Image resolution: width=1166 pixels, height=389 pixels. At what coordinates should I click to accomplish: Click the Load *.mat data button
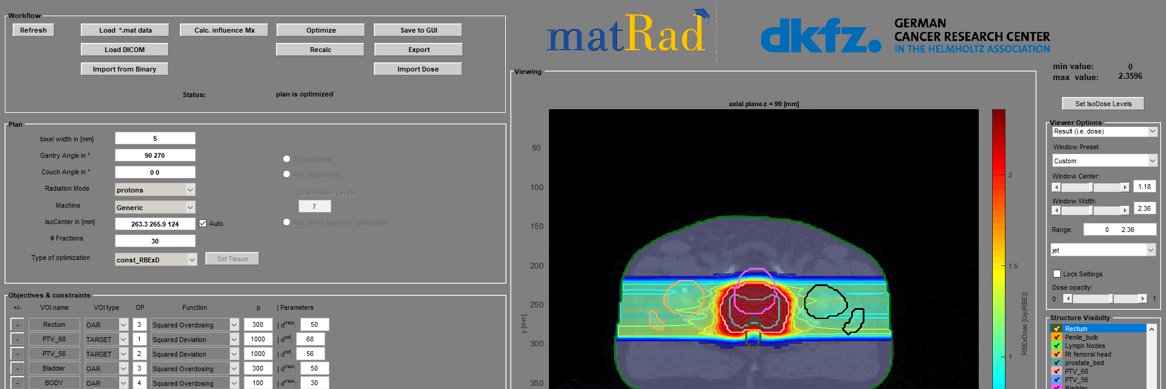coord(124,30)
